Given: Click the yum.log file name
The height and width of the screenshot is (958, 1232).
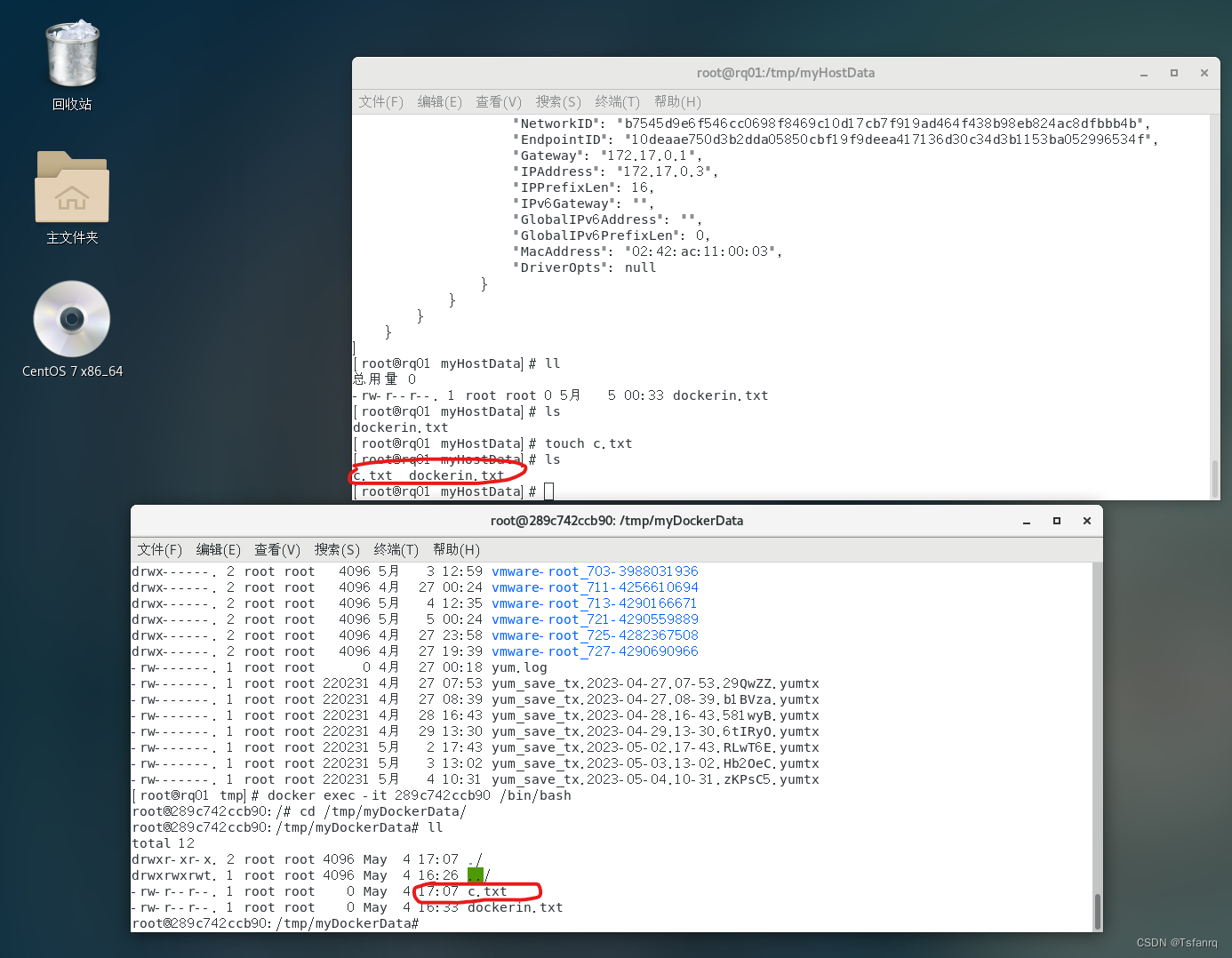Looking at the screenshot, I should tap(519, 667).
